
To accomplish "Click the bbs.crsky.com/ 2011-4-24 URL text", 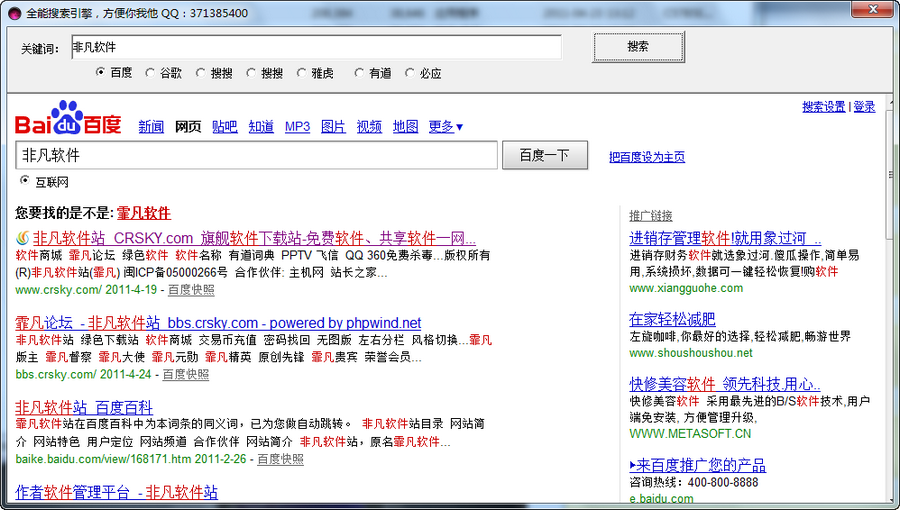I will point(83,374).
